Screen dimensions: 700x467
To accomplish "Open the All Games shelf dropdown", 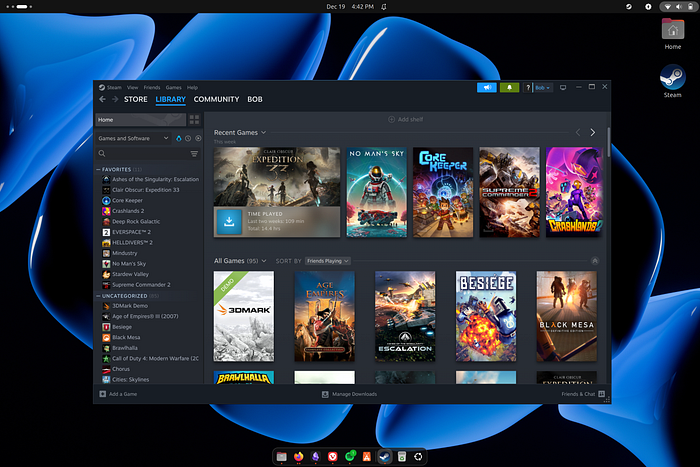I will 264,261.
